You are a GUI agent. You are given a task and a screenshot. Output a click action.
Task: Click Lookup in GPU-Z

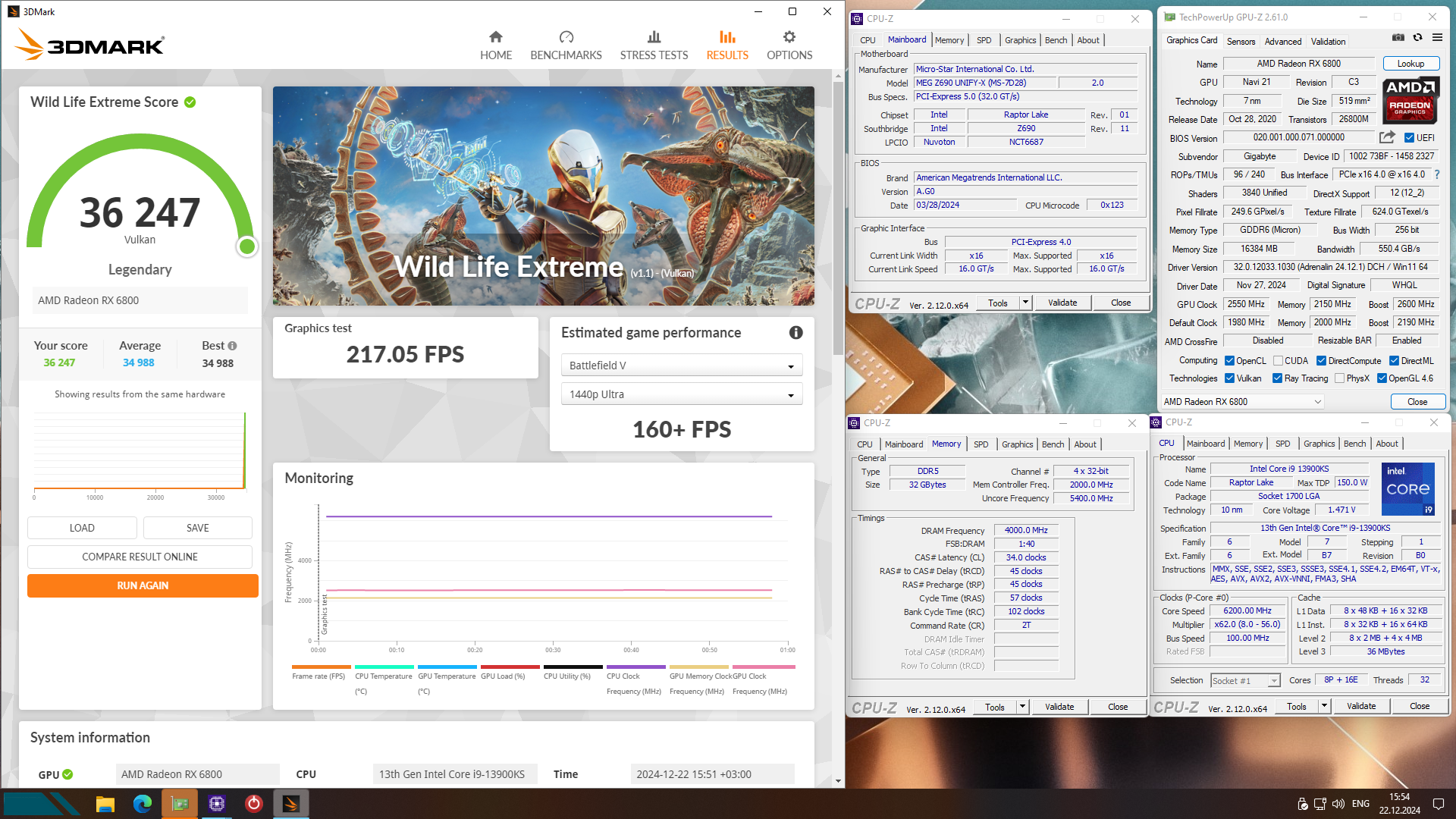tap(1410, 64)
